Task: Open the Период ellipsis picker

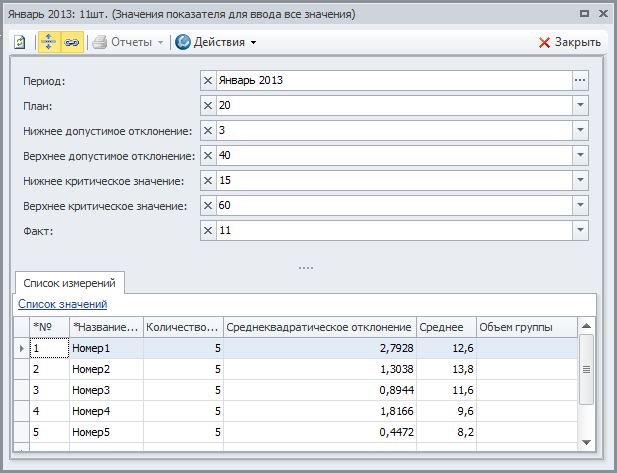Action: tap(580, 81)
